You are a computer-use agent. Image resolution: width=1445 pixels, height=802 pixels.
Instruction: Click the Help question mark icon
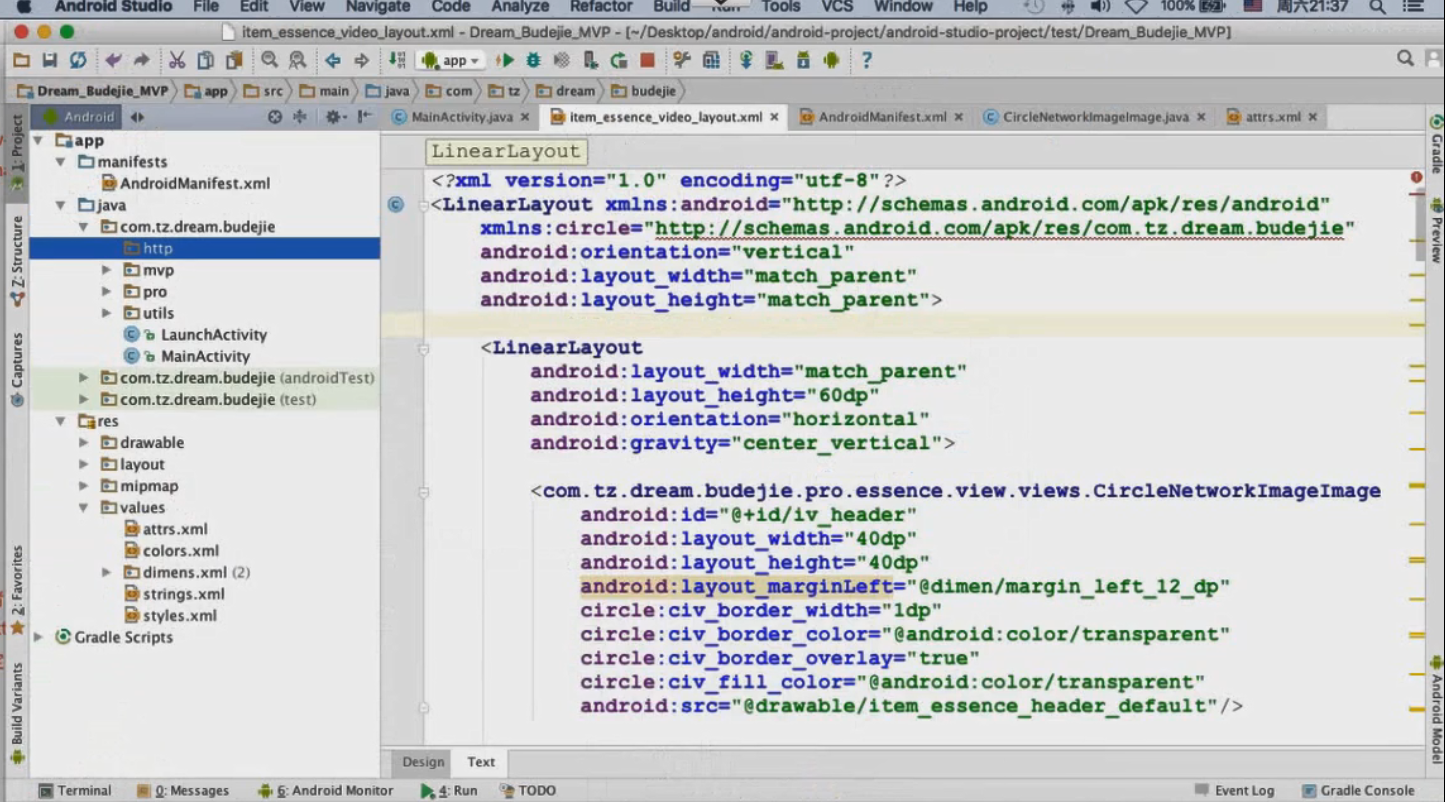coord(866,61)
